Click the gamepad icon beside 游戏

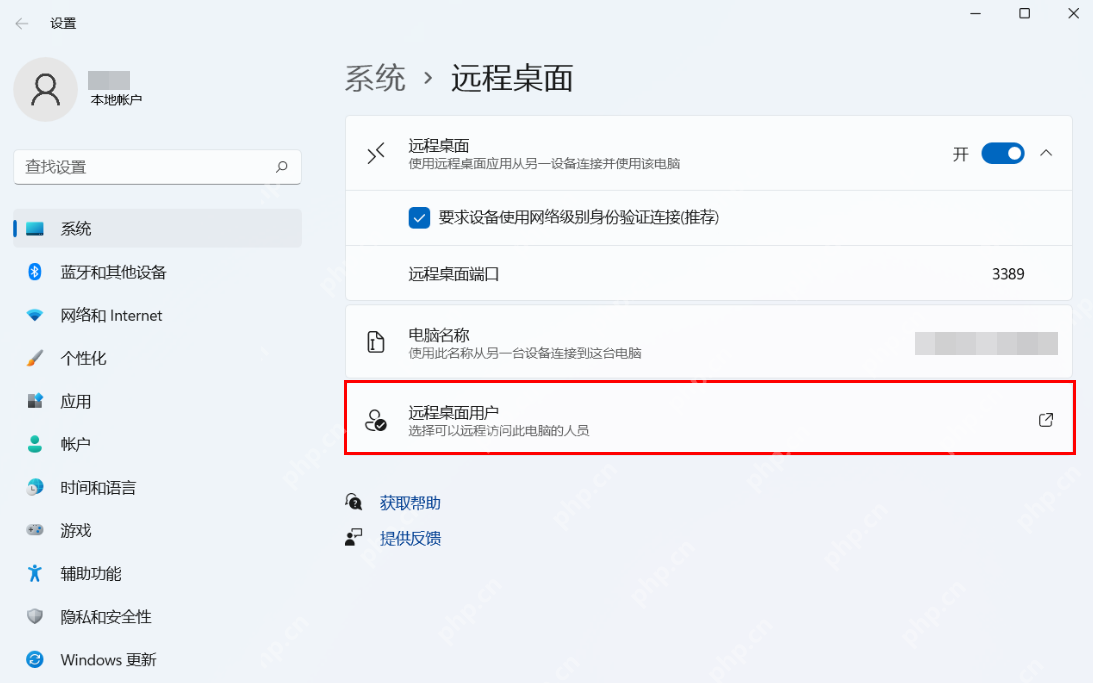click(x=35, y=530)
